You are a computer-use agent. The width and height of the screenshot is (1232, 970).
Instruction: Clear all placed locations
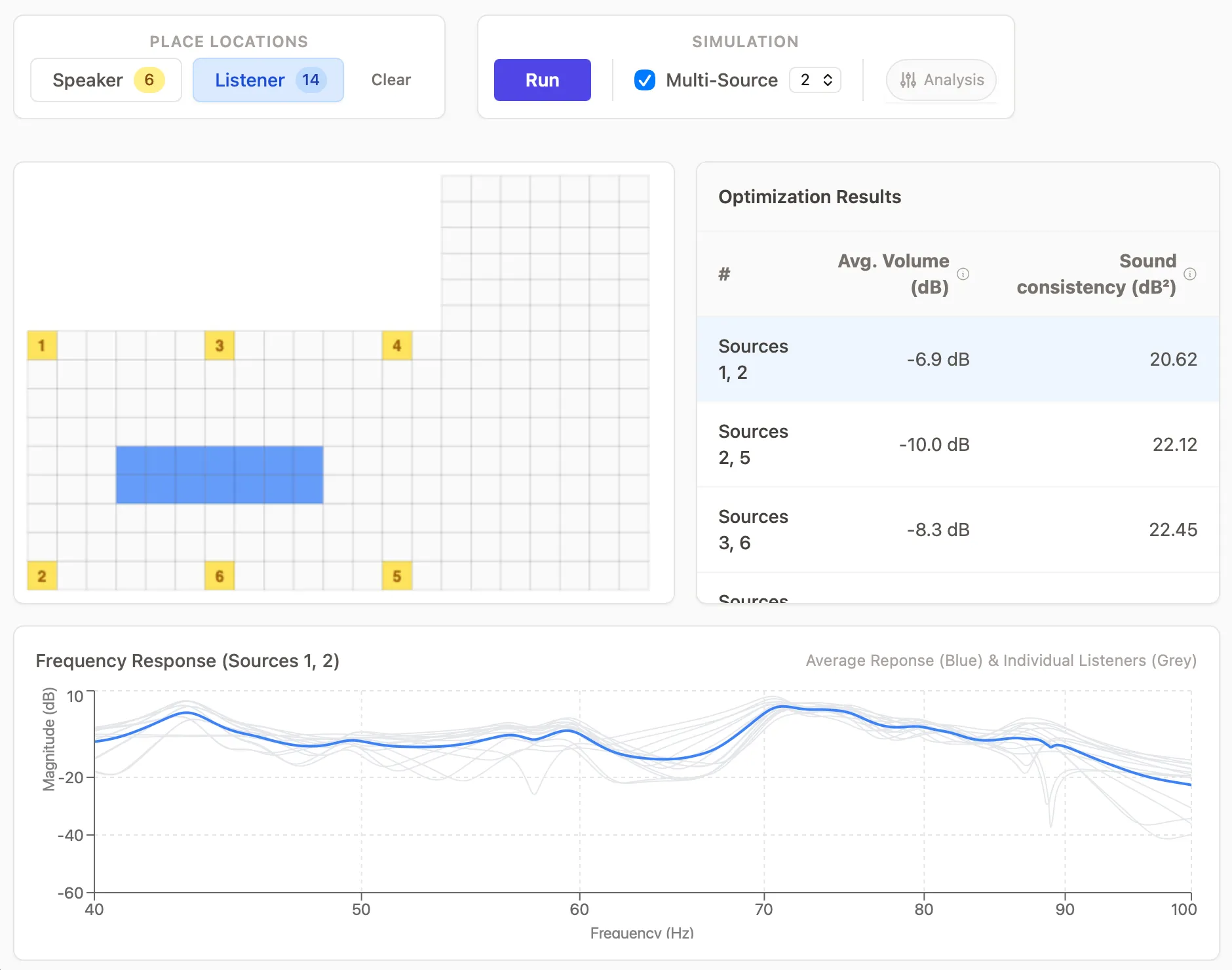[391, 80]
